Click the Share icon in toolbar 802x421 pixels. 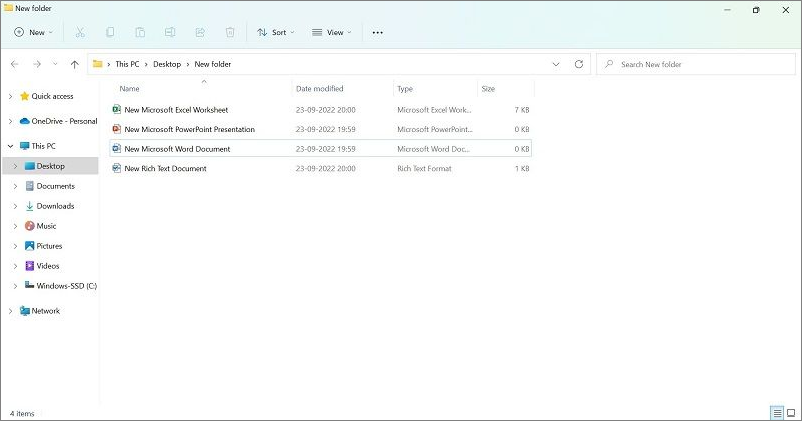200,32
